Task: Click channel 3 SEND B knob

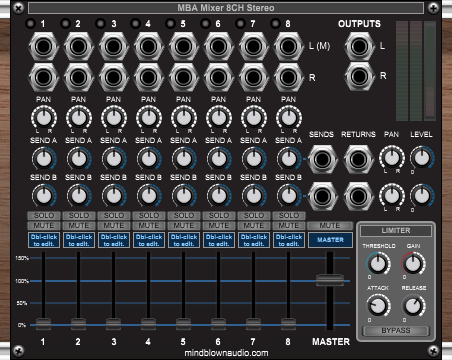Action: click(114, 196)
